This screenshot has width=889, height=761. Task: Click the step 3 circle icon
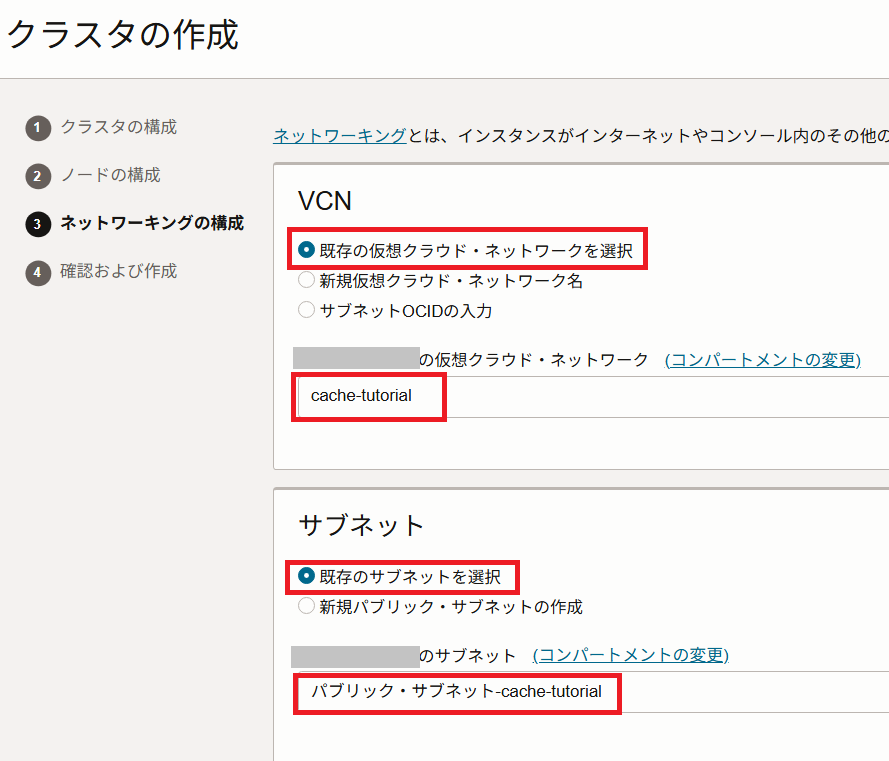[x=38, y=224]
